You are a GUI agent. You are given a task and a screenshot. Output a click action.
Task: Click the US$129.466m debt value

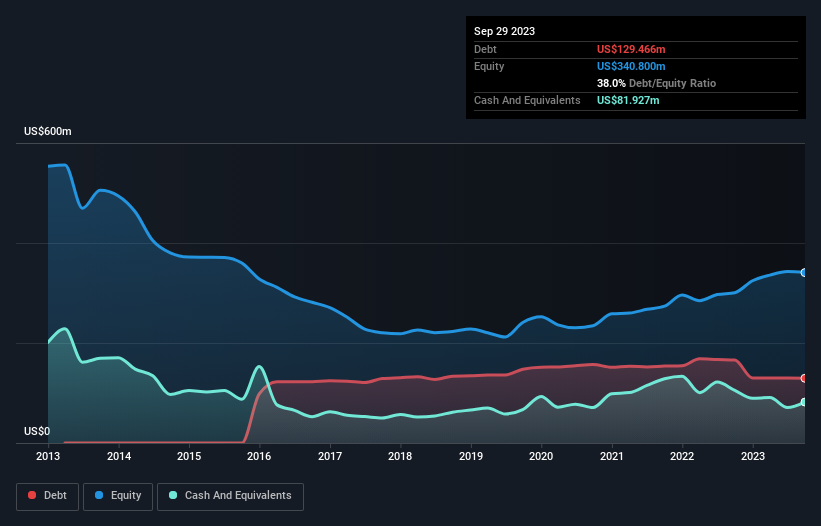point(631,49)
